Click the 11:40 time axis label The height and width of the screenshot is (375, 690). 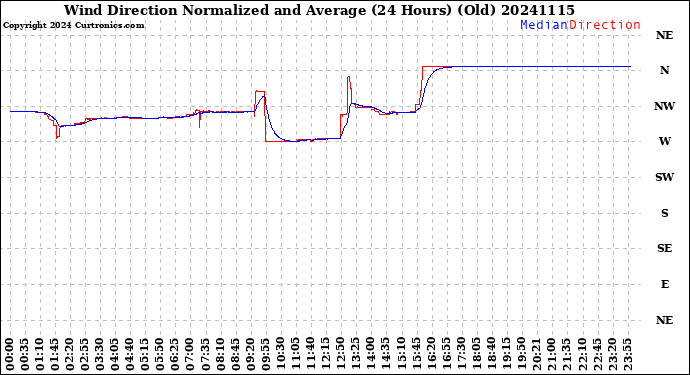pos(310,355)
